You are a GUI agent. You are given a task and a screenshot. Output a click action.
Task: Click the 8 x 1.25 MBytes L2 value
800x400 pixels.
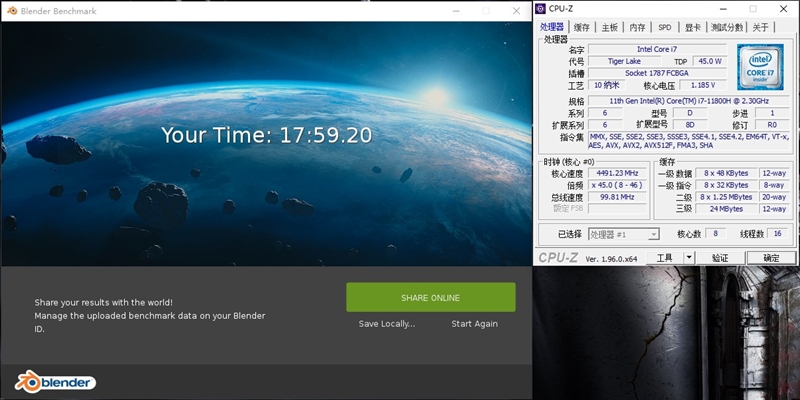pyautogui.click(x=726, y=197)
